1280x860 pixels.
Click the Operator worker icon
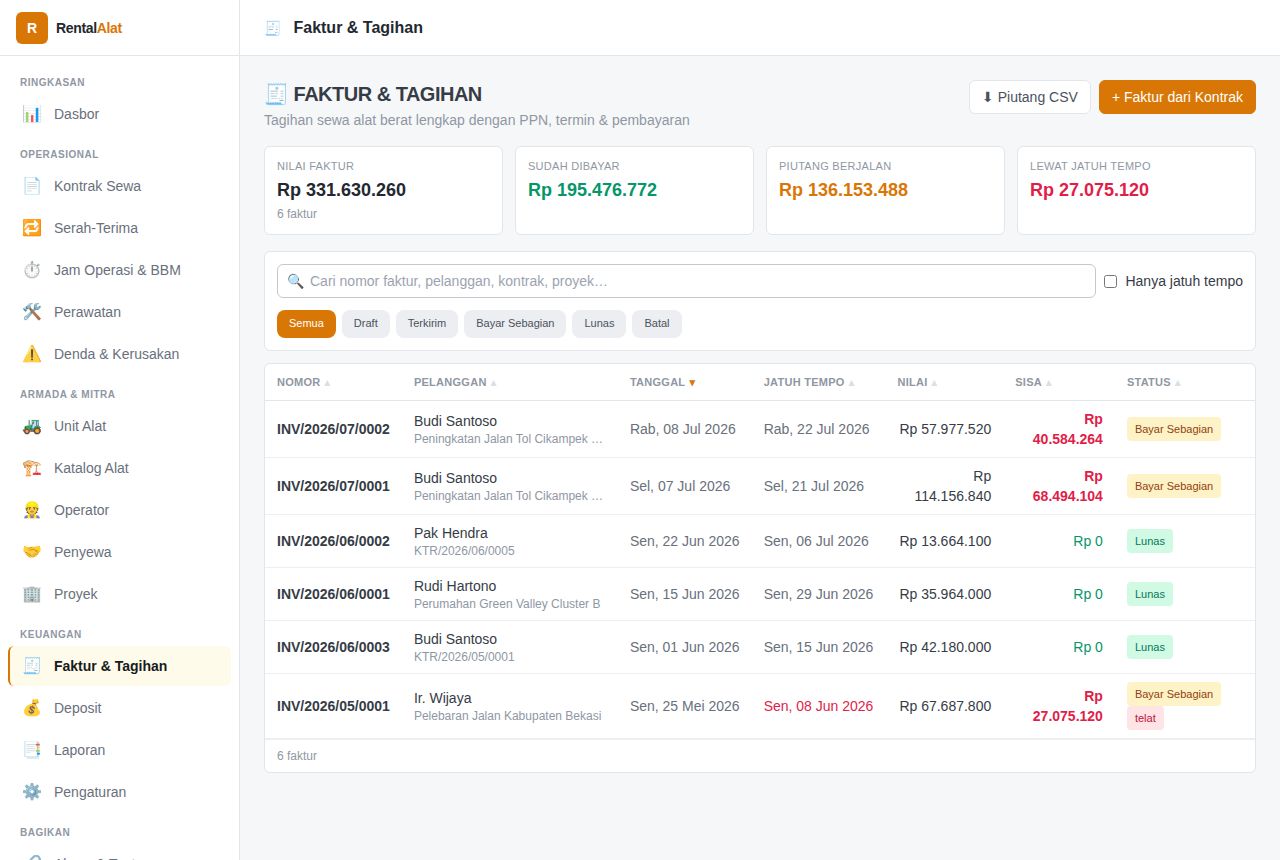pyautogui.click(x=32, y=510)
